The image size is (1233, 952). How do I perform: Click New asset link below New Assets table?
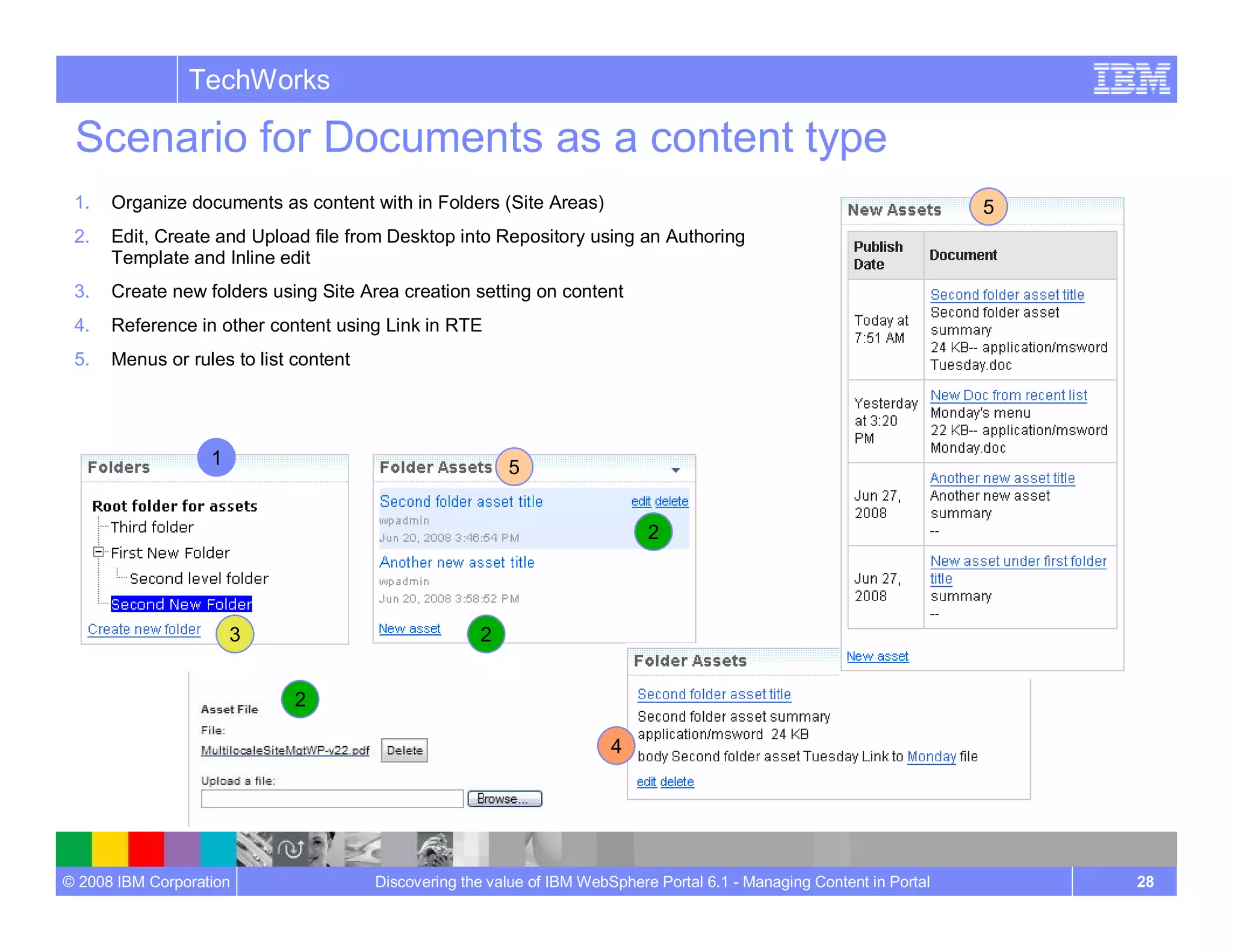pos(878,657)
